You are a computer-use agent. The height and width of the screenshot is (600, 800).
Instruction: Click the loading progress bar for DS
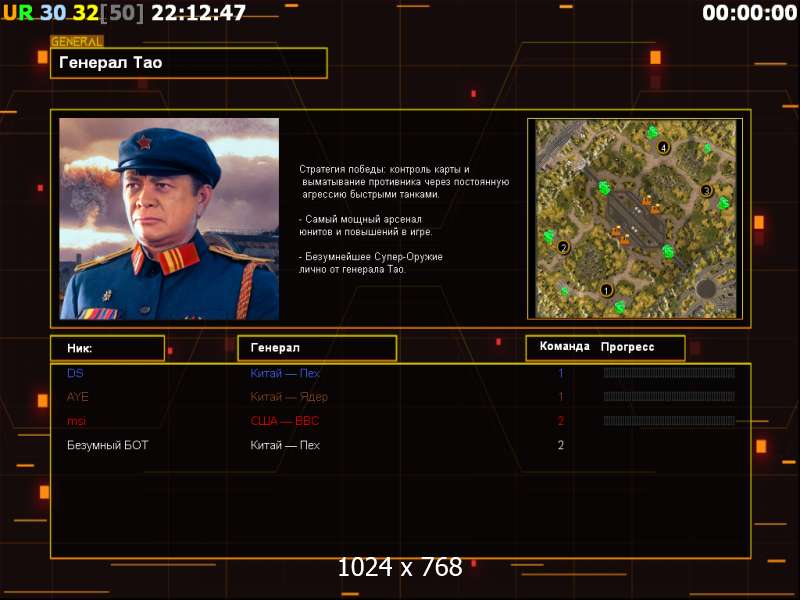click(669, 373)
